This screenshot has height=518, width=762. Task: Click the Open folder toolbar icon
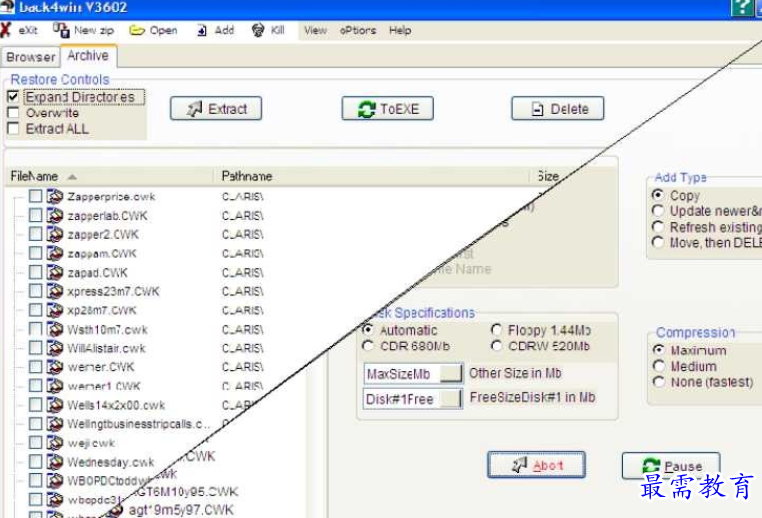click(137, 30)
